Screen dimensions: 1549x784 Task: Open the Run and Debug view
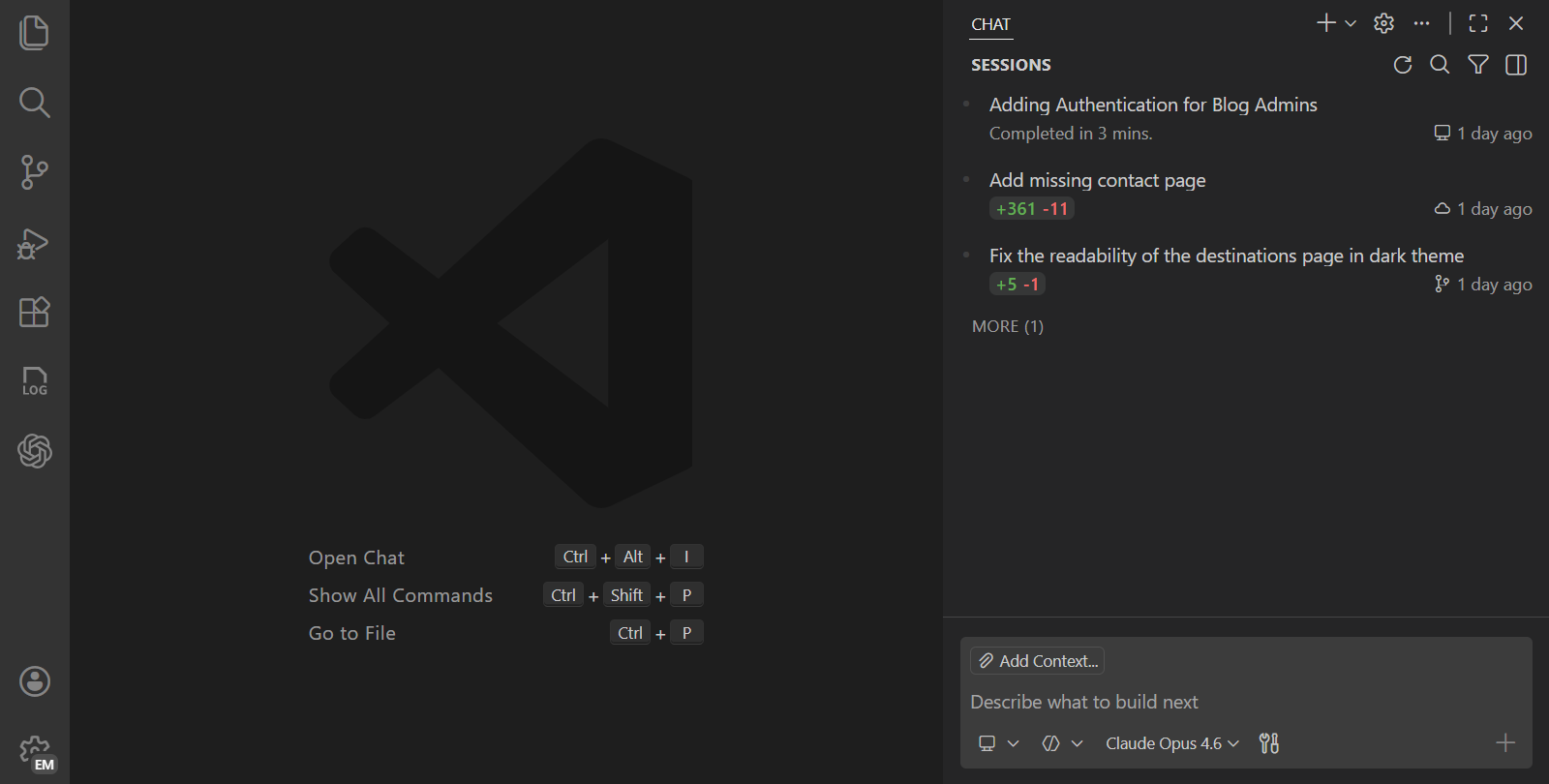click(35, 243)
